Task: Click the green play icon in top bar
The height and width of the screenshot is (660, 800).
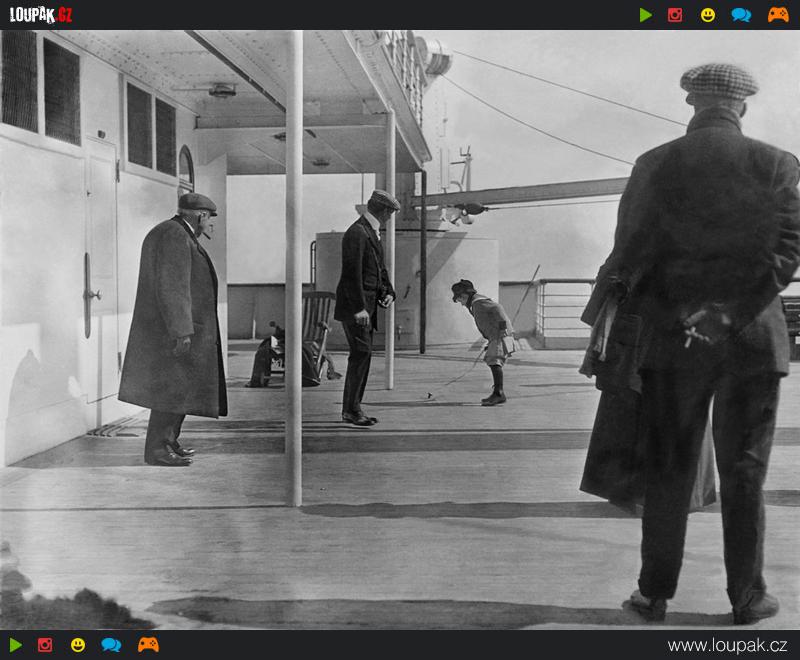Action: pos(646,15)
